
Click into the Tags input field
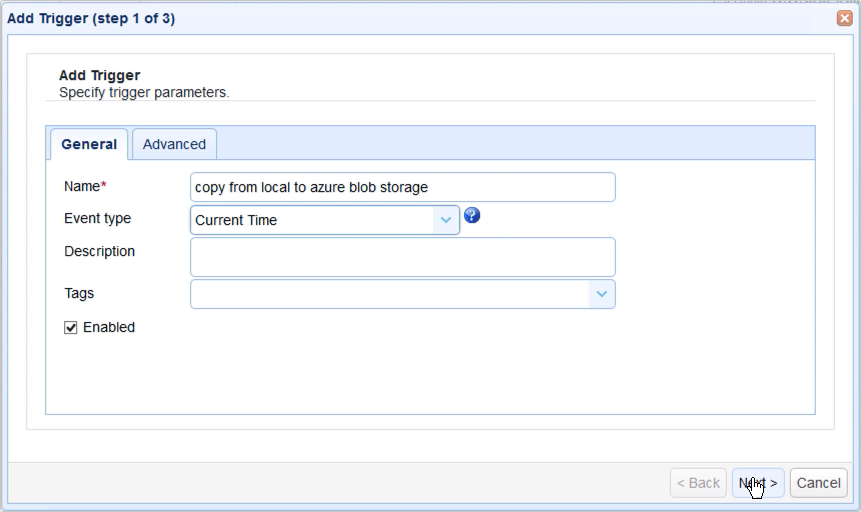tap(390, 294)
